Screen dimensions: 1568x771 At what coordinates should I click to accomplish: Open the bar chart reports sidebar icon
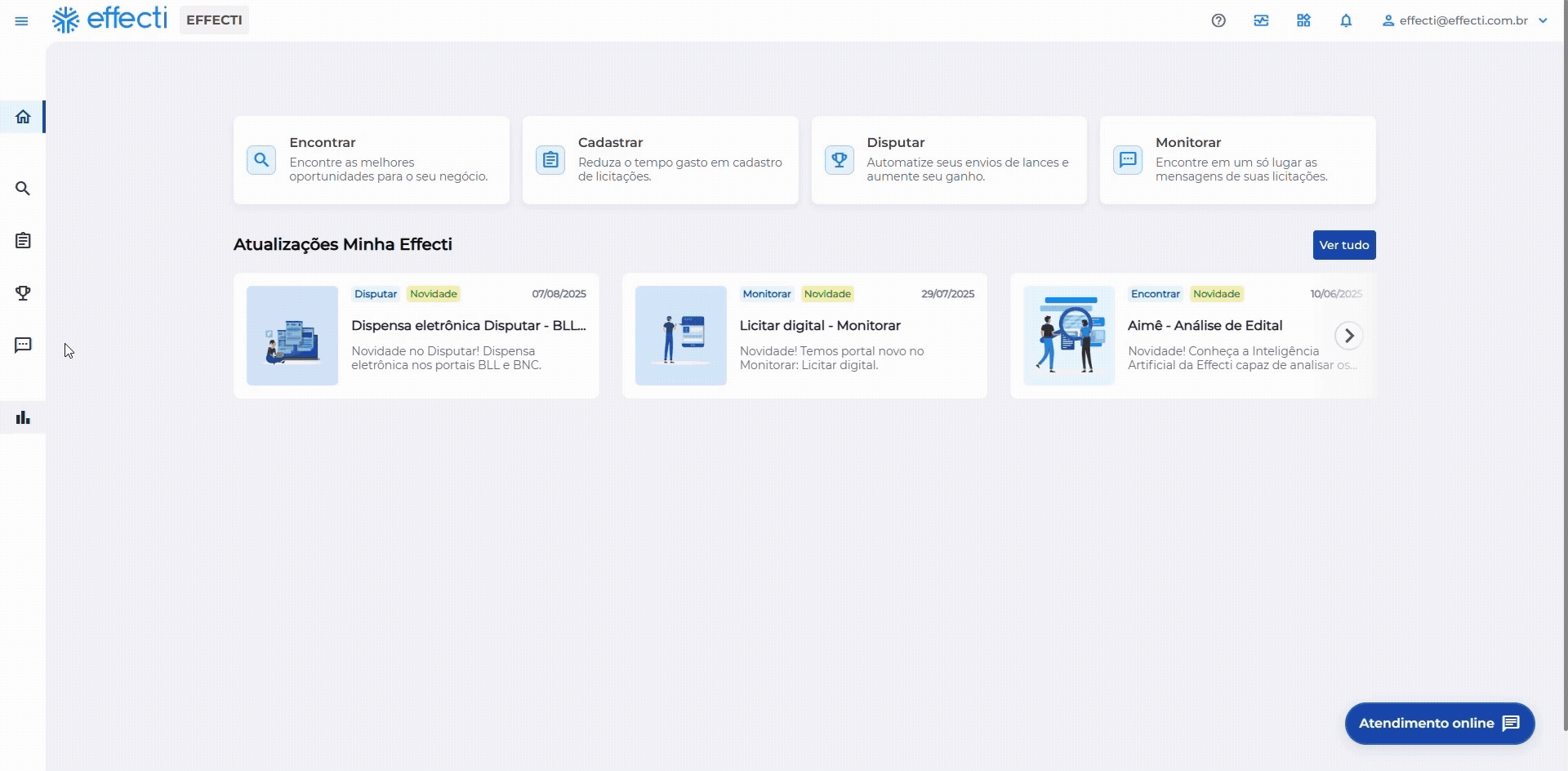23,418
